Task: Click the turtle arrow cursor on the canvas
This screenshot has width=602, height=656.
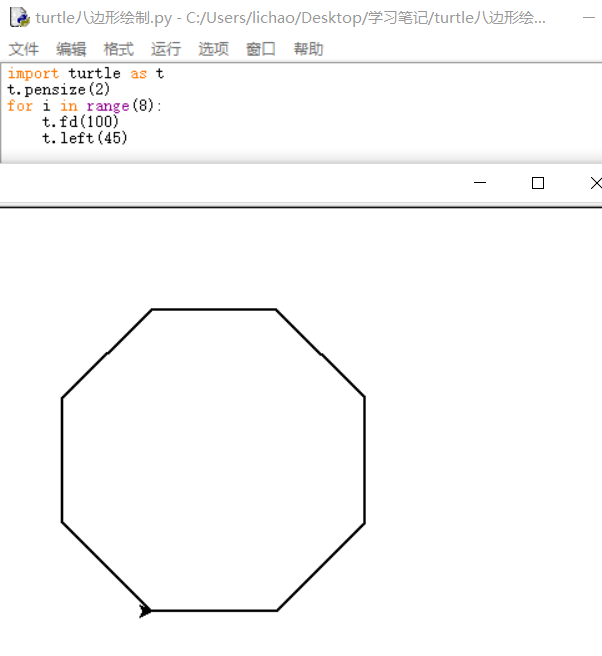Action: tap(145, 611)
